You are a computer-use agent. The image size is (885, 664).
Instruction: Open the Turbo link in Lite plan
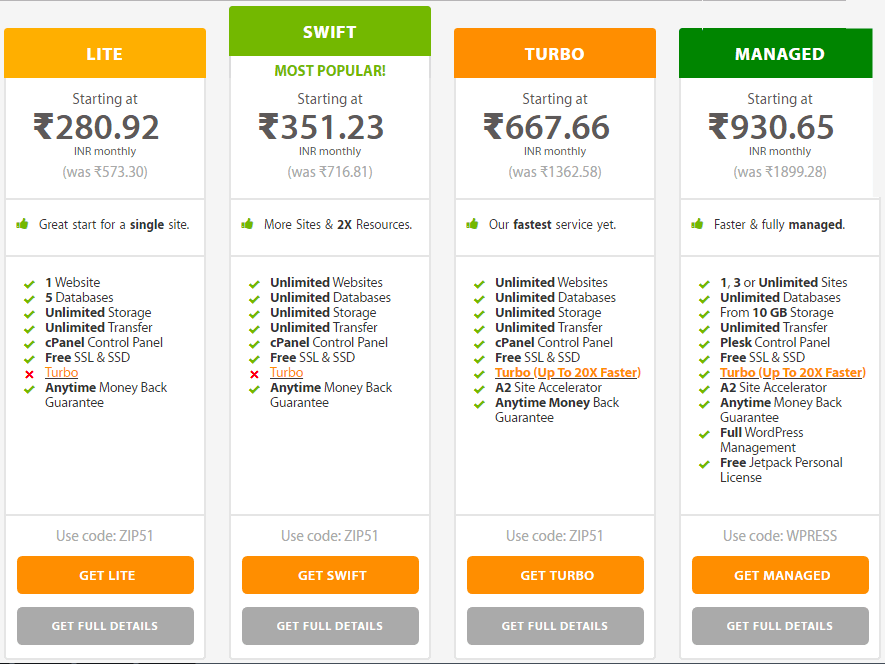coord(61,372)
